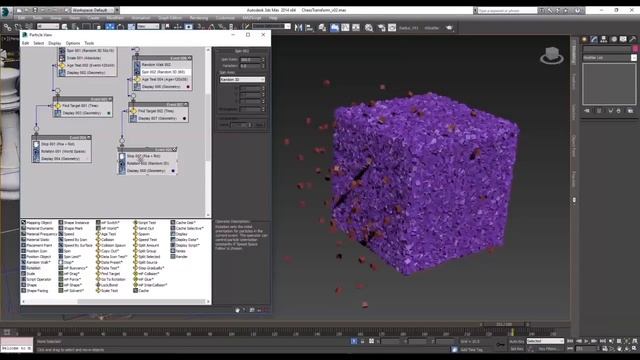The image size is (640, 360).
Task: Click the Play Animation button
Action: tap(586, 341)
